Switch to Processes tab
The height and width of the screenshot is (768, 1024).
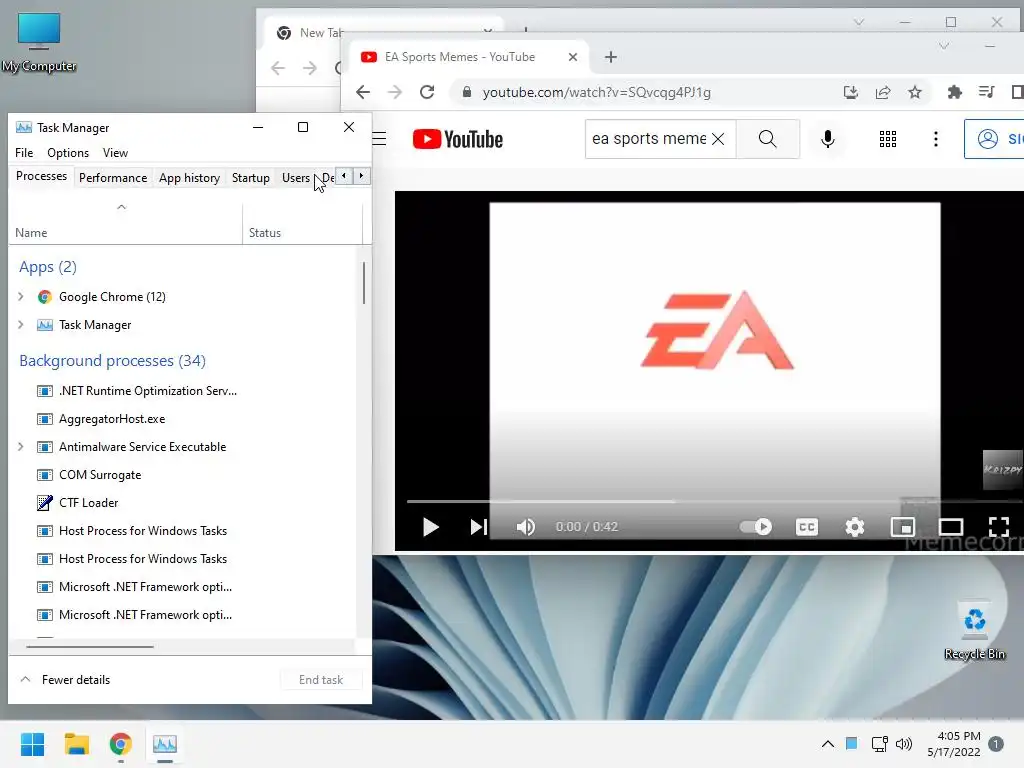click(x=41, y=176)
